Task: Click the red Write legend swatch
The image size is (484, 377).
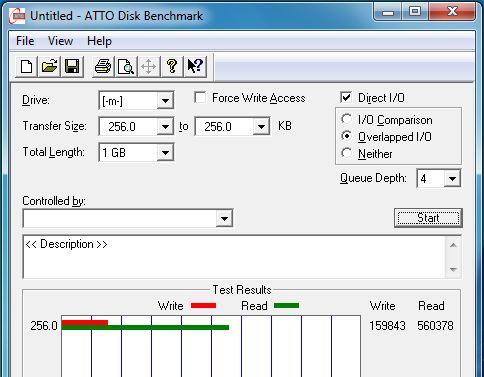Action: coord(203,305)
